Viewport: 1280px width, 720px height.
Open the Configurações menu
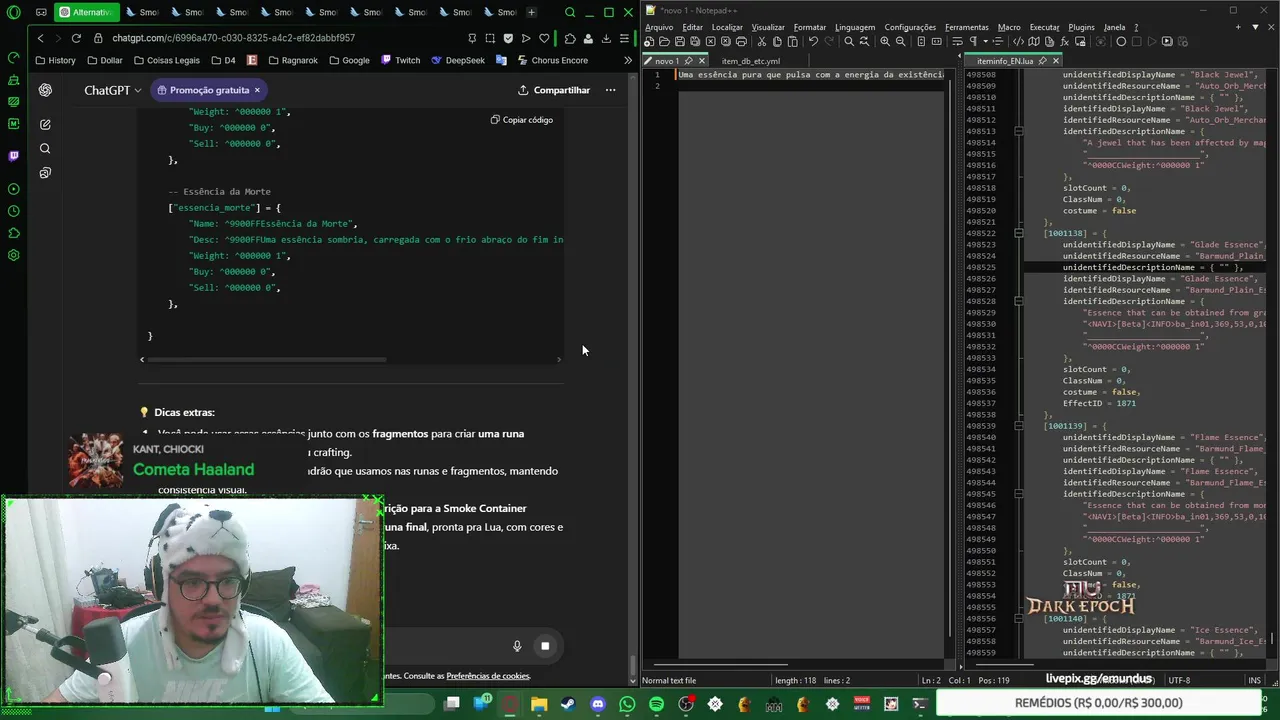point(910,27)
